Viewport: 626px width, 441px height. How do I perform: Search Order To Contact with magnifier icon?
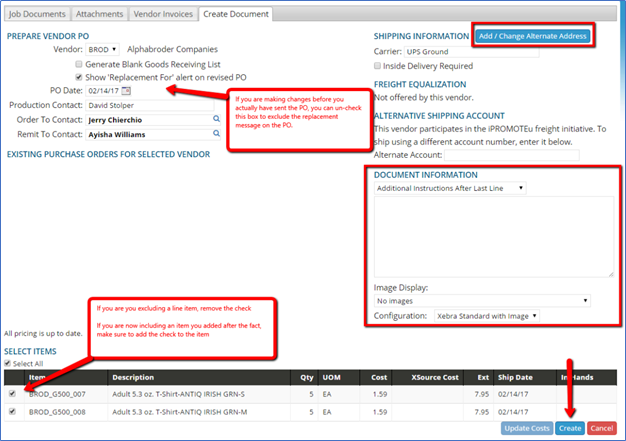click(x=215, y=119)
